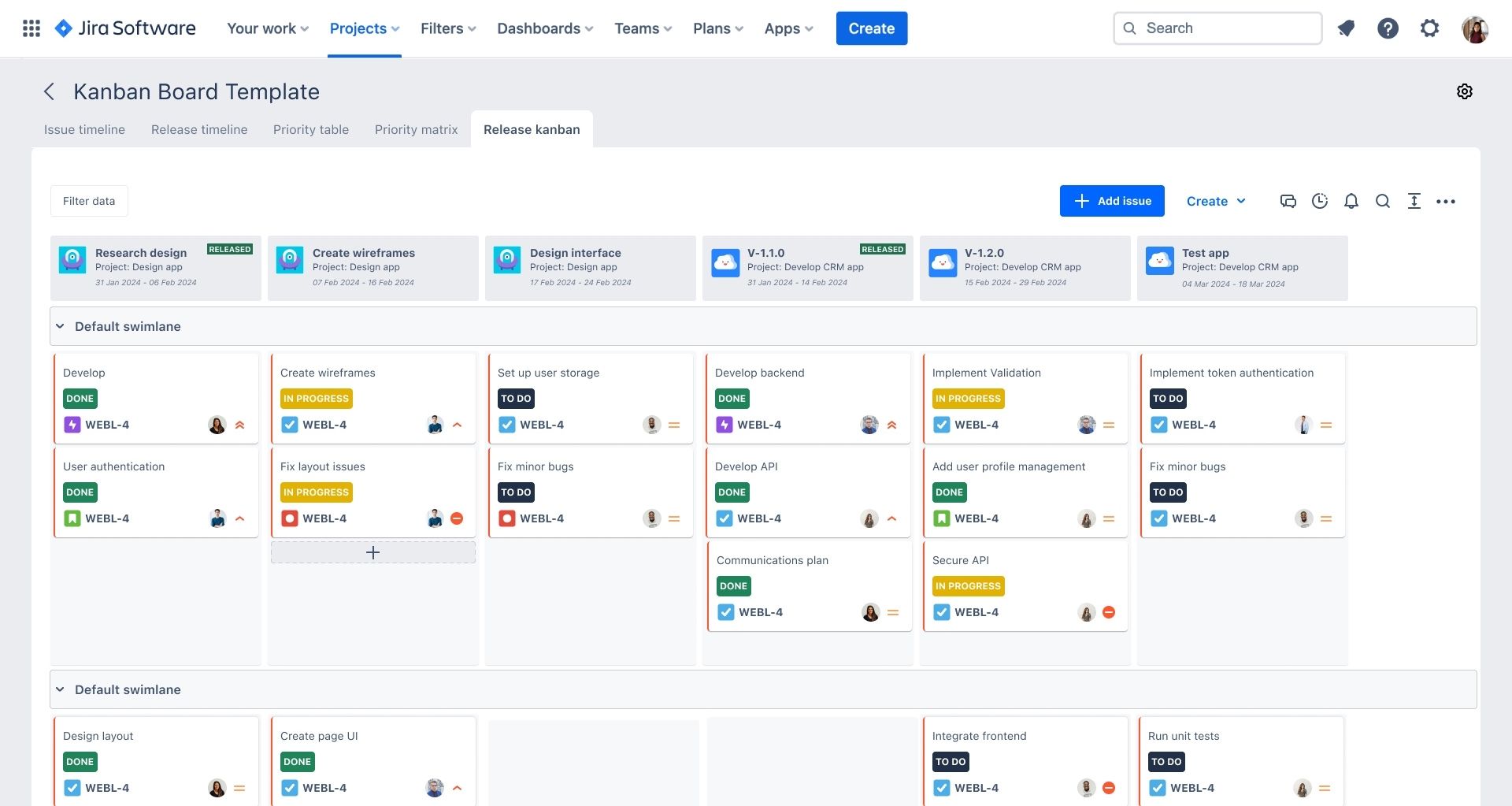Open the Create dropdown next to Add issue
Screen dimensions: 1512x806
(1215, 201)
